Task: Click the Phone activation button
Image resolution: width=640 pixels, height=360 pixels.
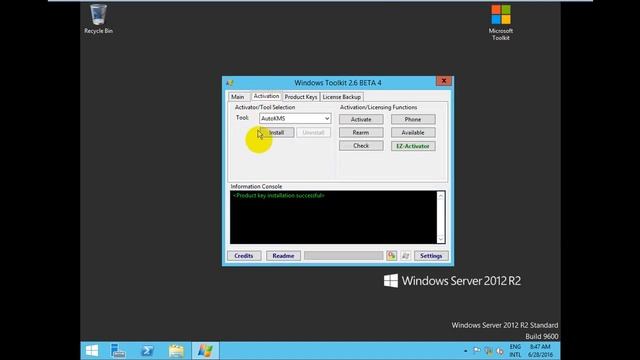Action: pos(413,120)
